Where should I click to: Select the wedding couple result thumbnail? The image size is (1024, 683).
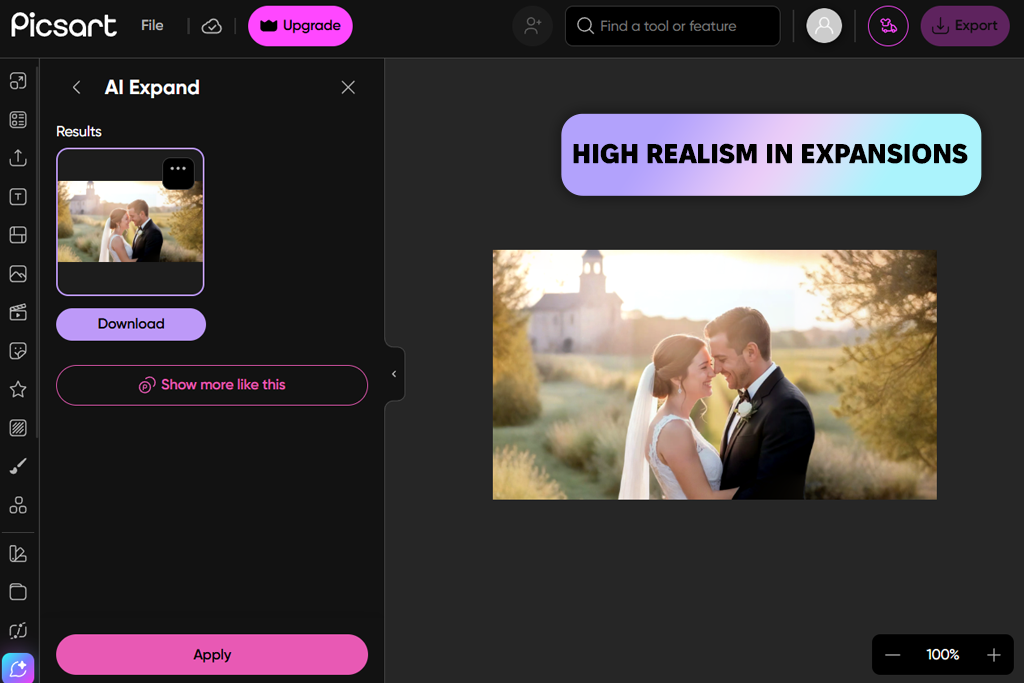131,222
